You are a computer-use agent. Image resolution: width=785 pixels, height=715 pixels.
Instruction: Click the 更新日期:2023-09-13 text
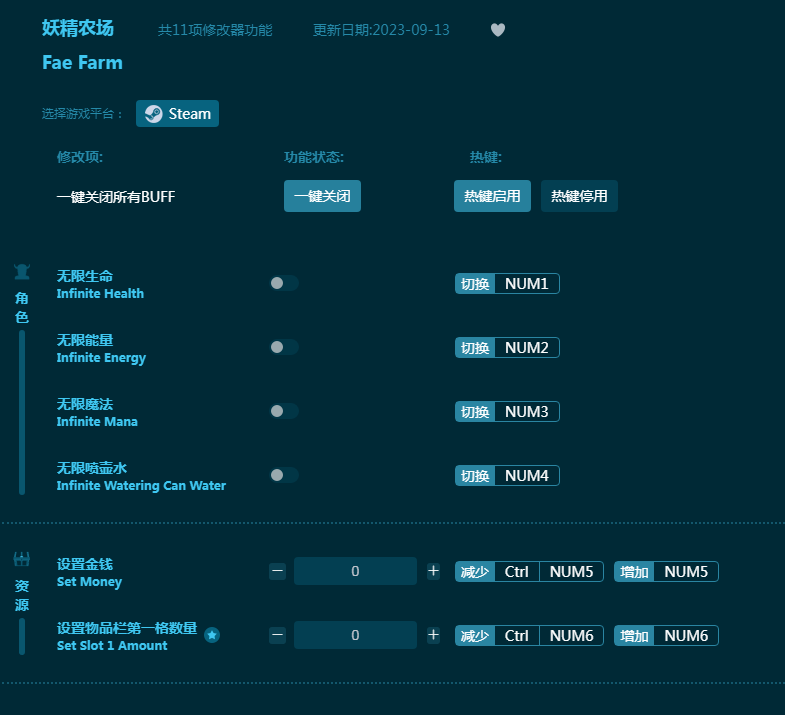[x=381, y=30]
